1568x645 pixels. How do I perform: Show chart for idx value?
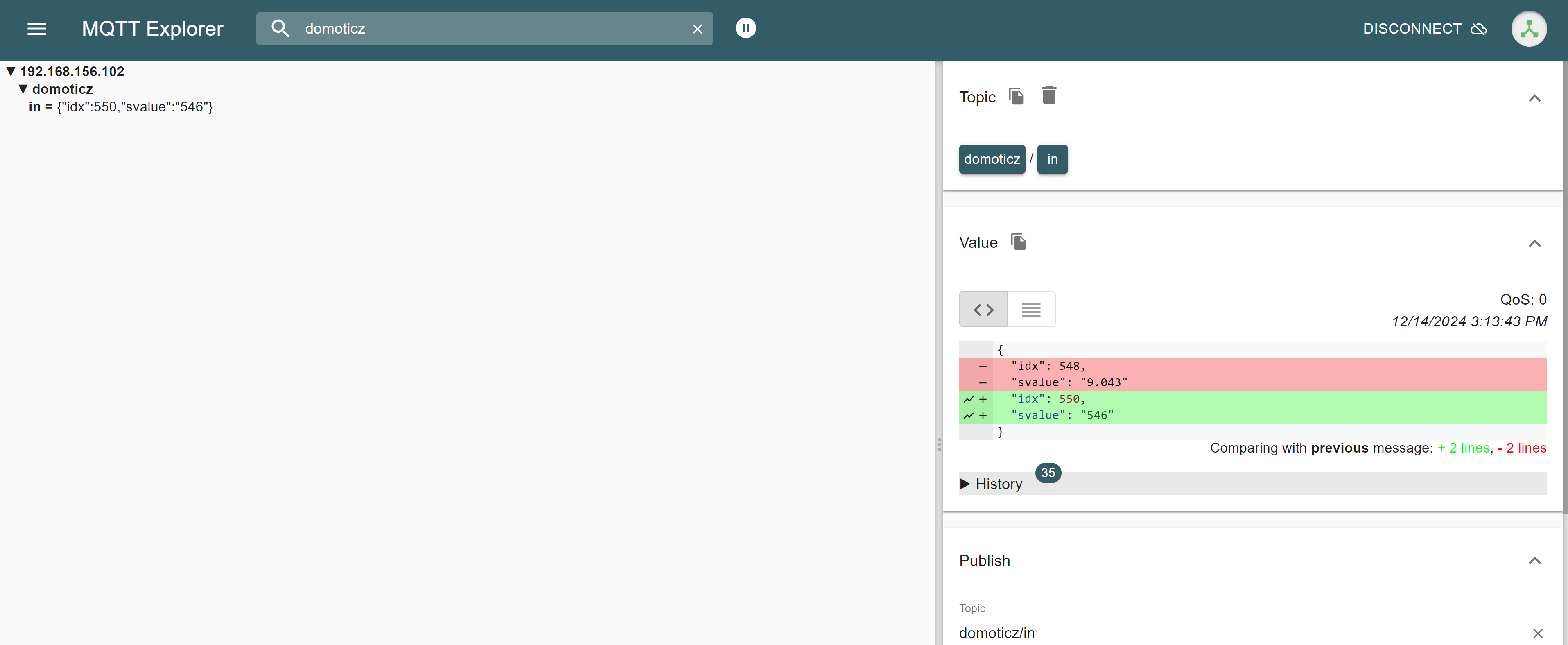(x=969, y=399)
